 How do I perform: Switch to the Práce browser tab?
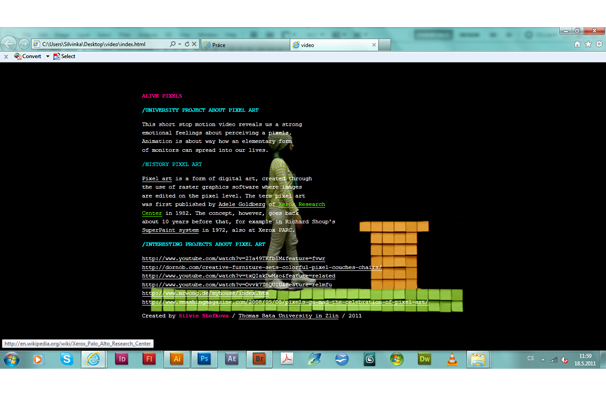pyautogui.click(x=240, y=45)
